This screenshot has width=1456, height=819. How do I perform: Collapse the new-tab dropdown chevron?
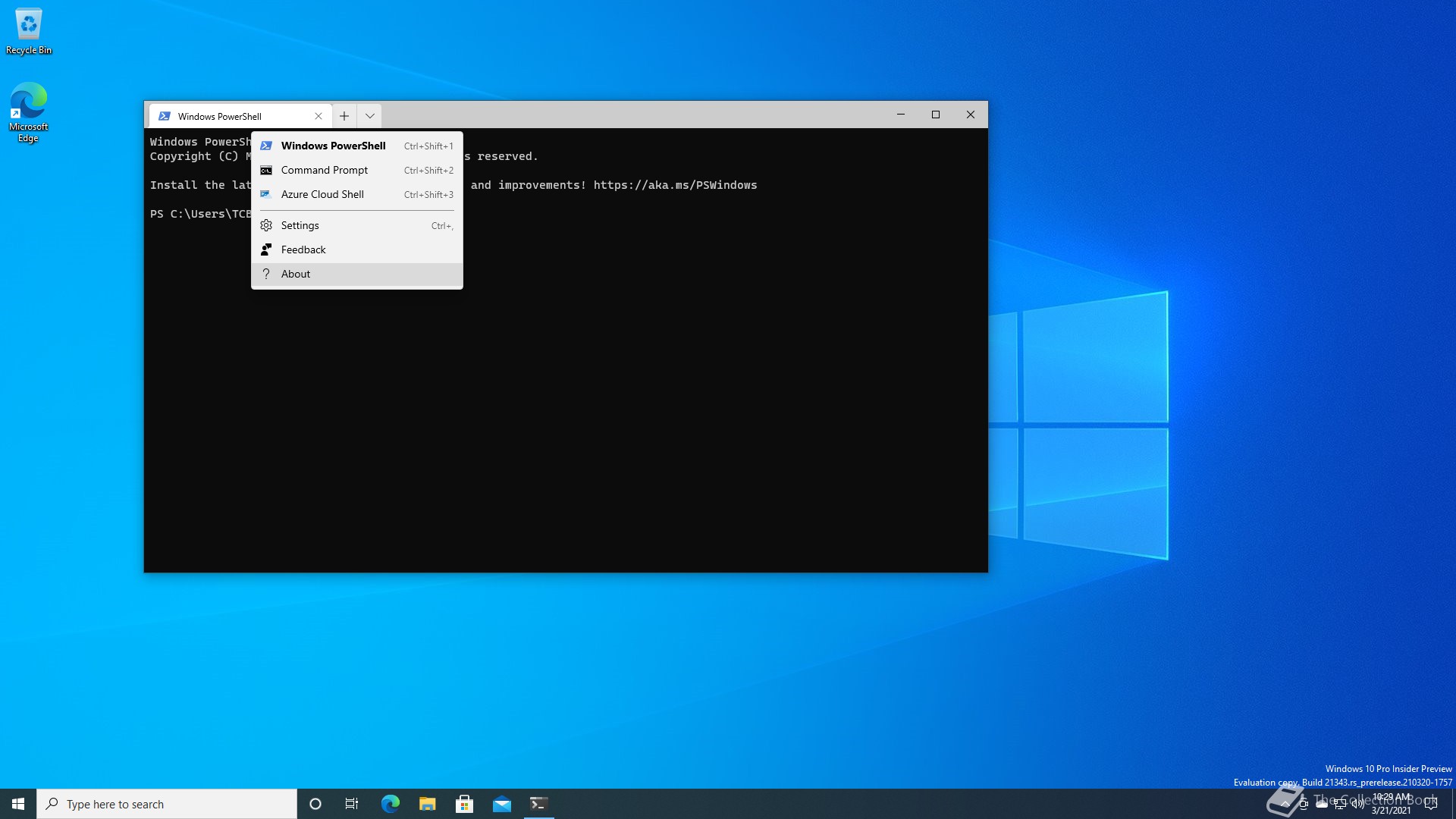[x=370, y=116]
